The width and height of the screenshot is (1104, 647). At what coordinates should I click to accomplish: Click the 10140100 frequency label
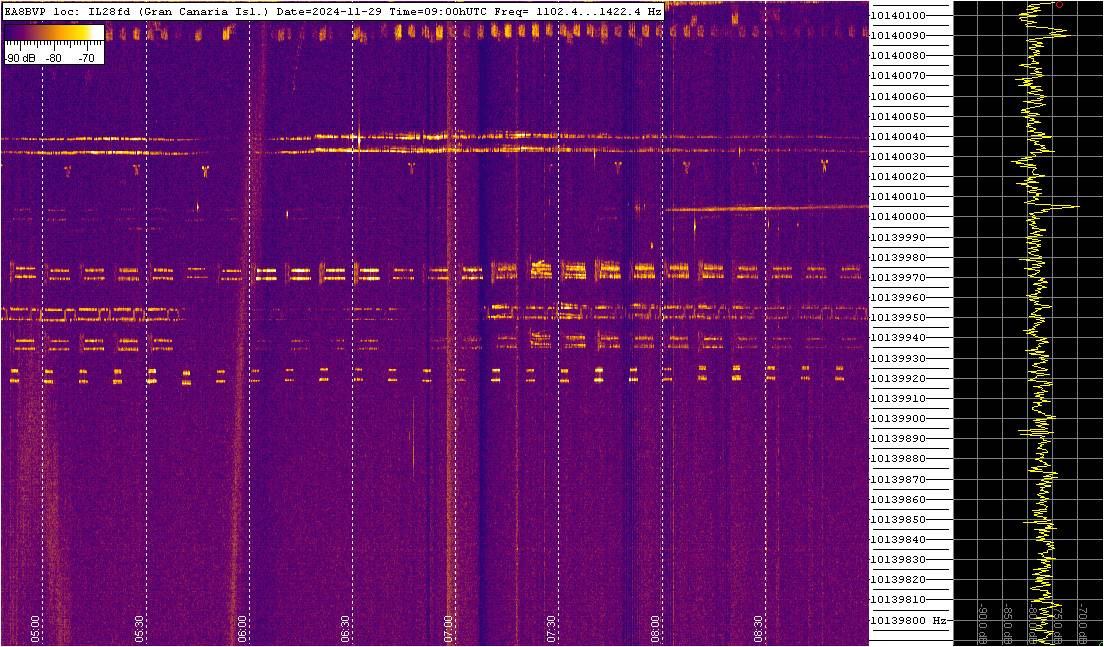coord(898,15)
